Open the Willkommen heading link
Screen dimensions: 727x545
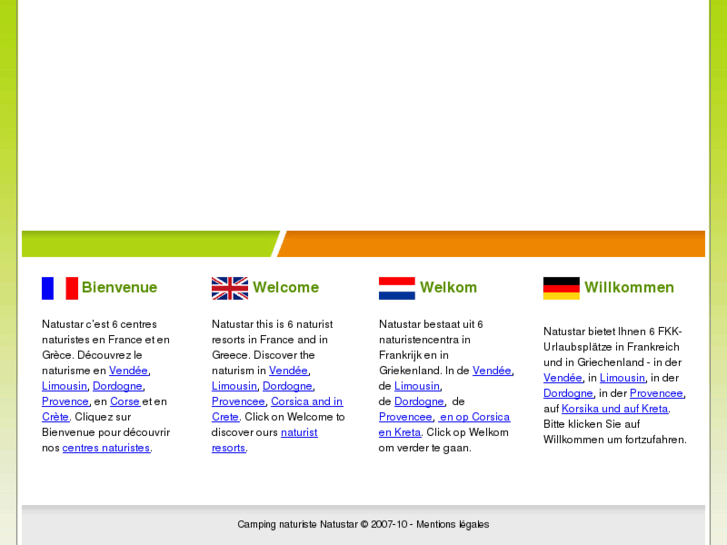[629, 287]
